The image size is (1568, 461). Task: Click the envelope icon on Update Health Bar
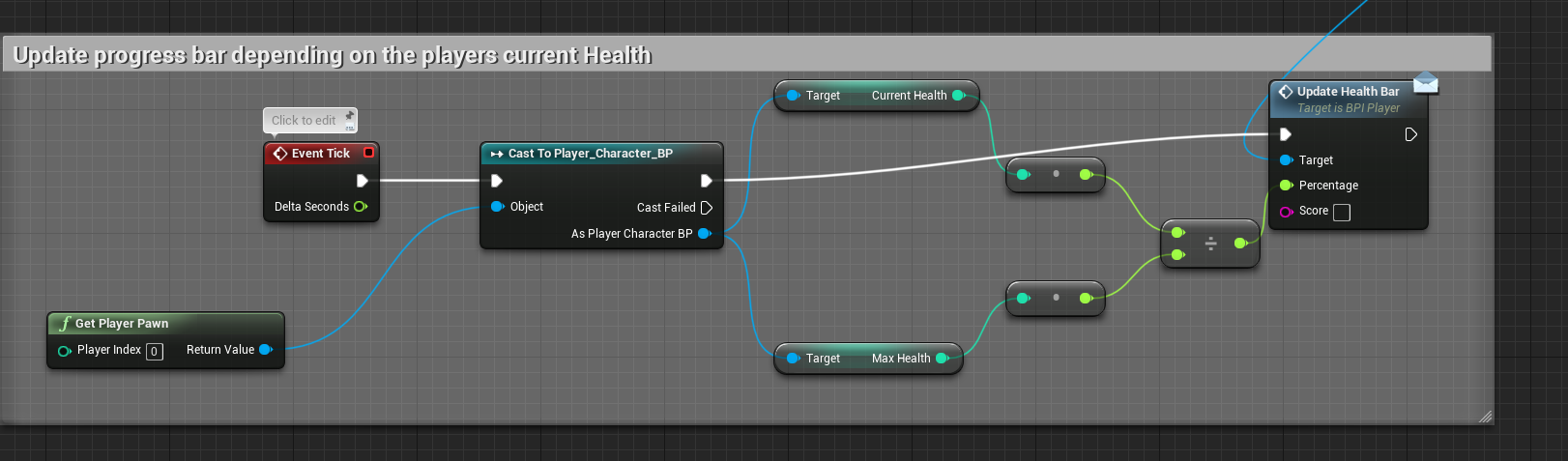point(1425,84)
